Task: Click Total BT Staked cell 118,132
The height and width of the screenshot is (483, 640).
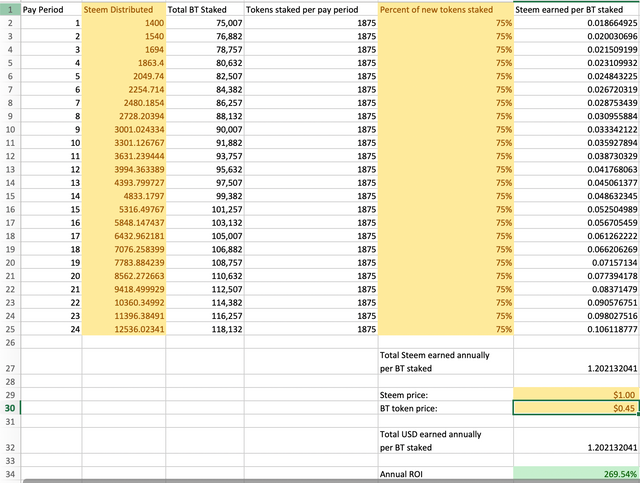Action: click(x=205, y=329)
